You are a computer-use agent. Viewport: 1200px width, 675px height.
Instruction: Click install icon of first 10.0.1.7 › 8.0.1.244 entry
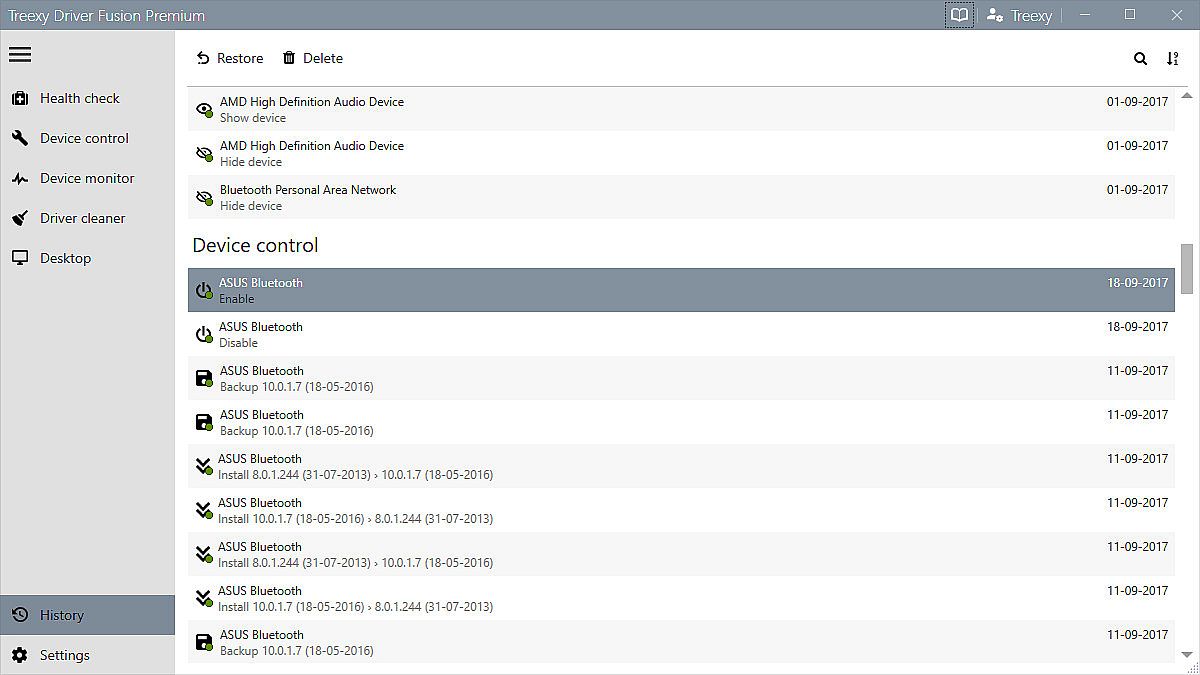(204, 510)
